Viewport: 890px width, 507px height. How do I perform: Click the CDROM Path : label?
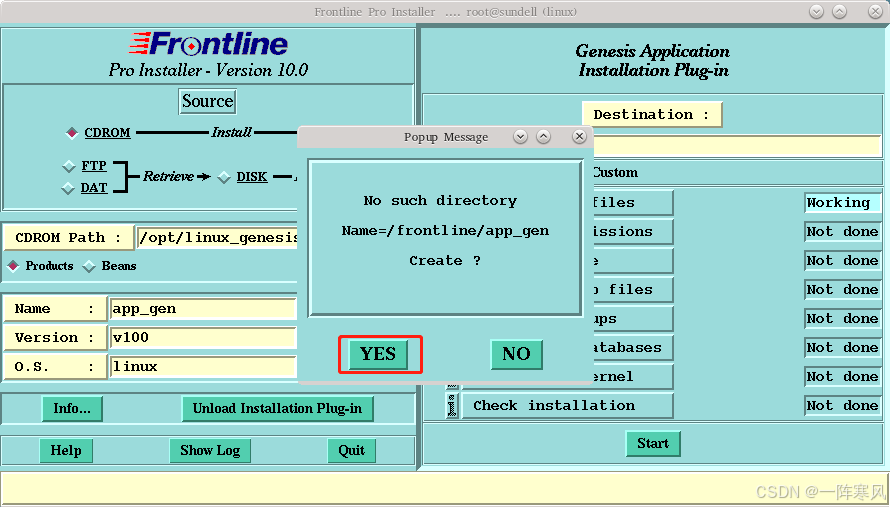tap(68, 237)
